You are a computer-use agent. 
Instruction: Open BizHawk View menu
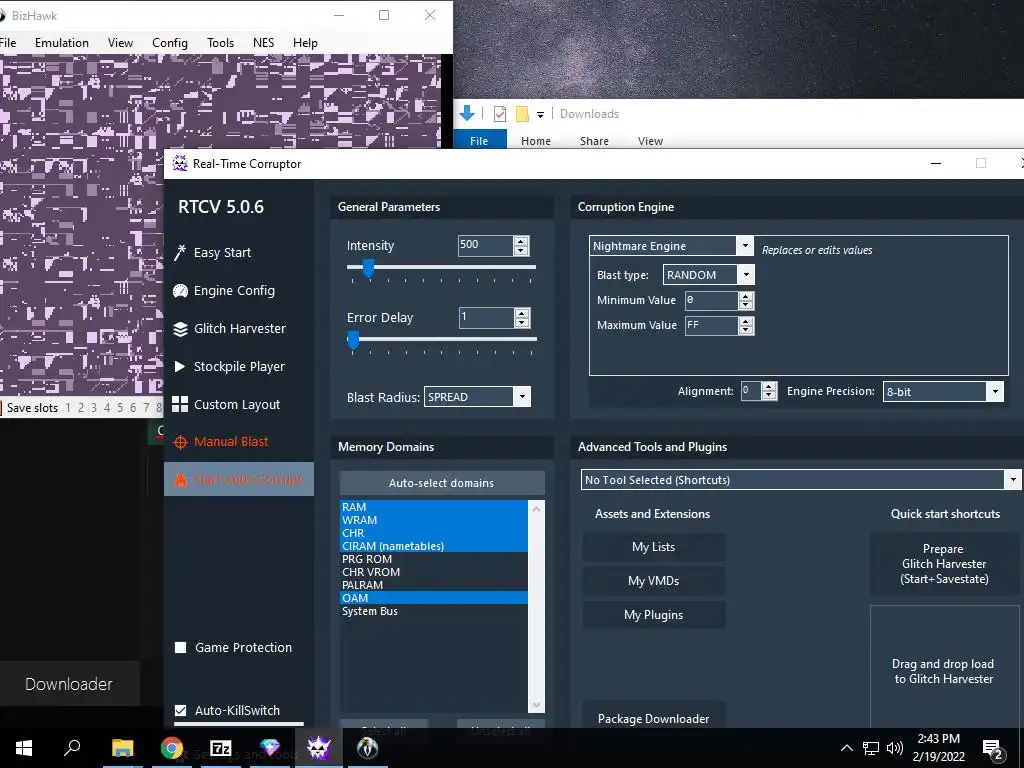[120, 43]
